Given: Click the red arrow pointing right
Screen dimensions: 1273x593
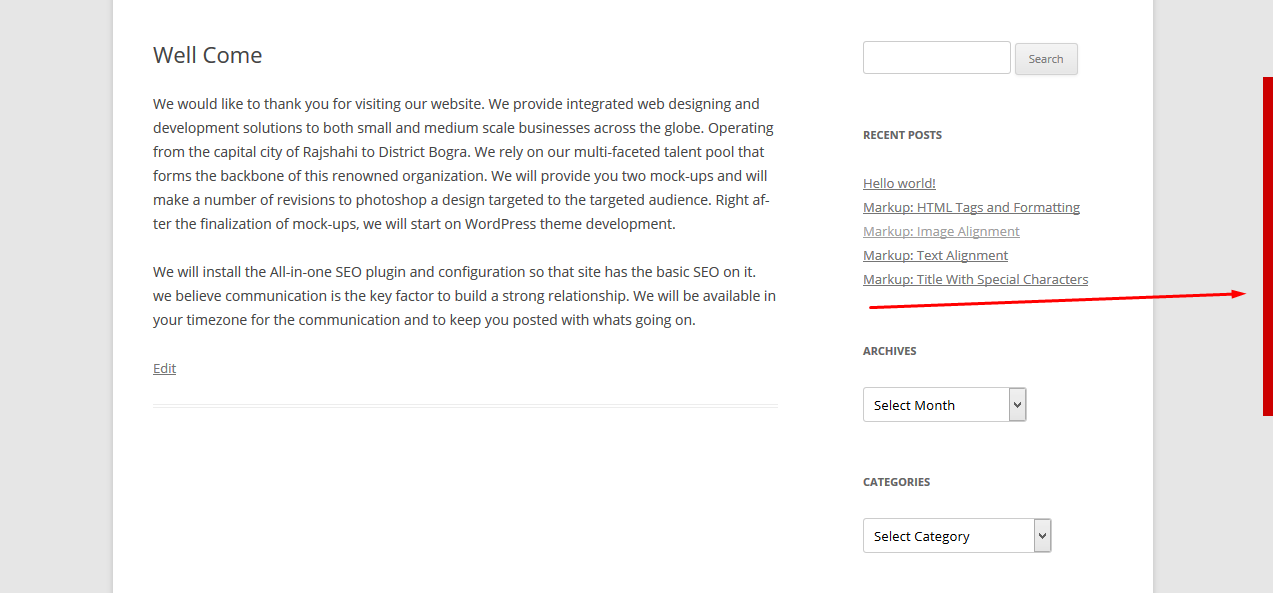Looking at the screenshot, I should pyautogui.click(x=1056, y=300).
